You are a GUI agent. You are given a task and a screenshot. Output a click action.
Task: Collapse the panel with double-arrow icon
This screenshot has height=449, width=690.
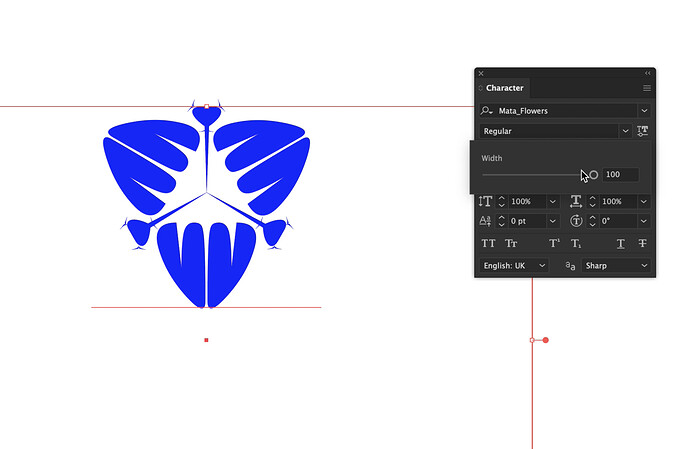[x=648, y=73]
